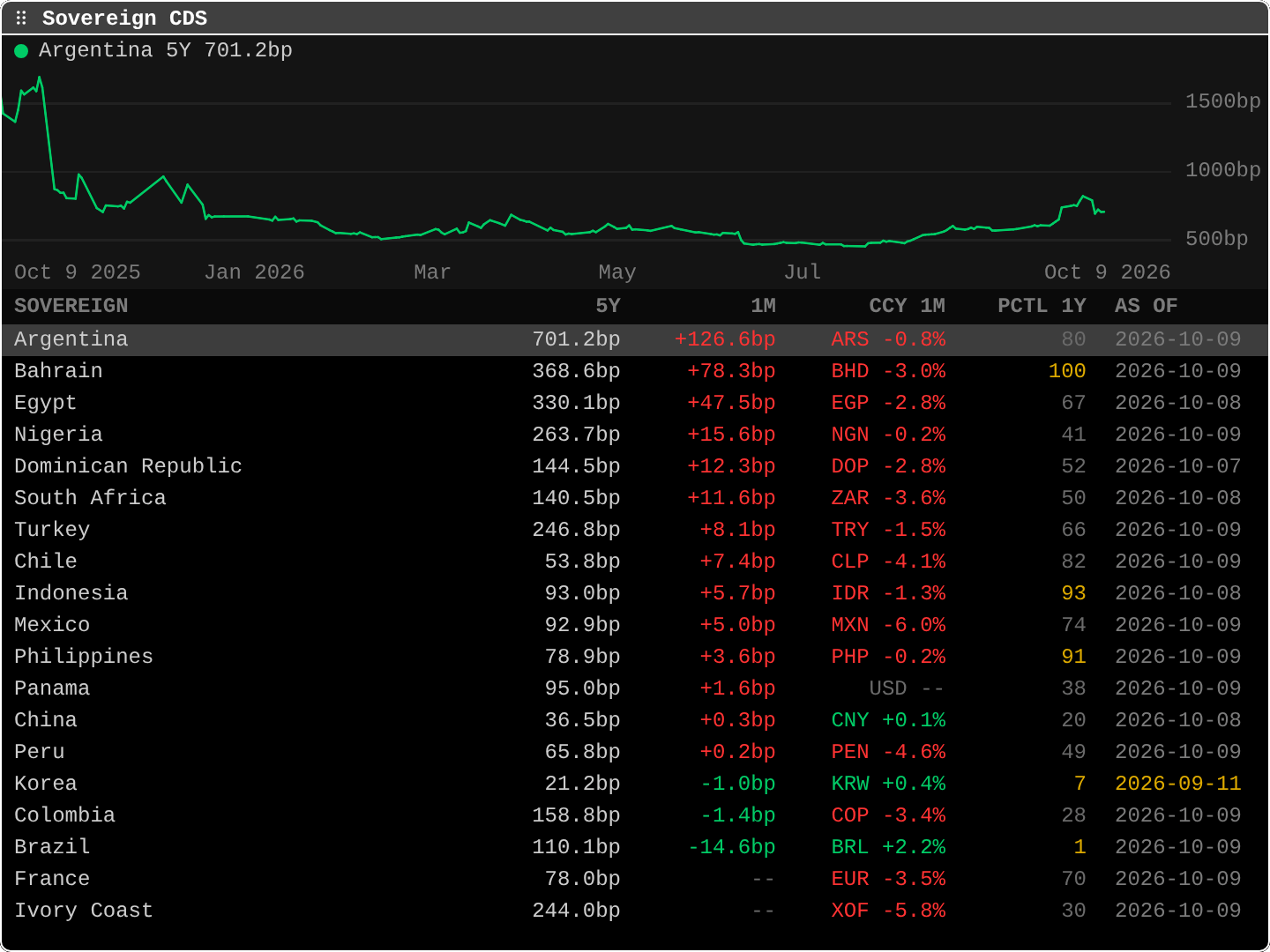Screen dimensions: 1270x952
Task: Select the Bahrain row
Action: 635,371
